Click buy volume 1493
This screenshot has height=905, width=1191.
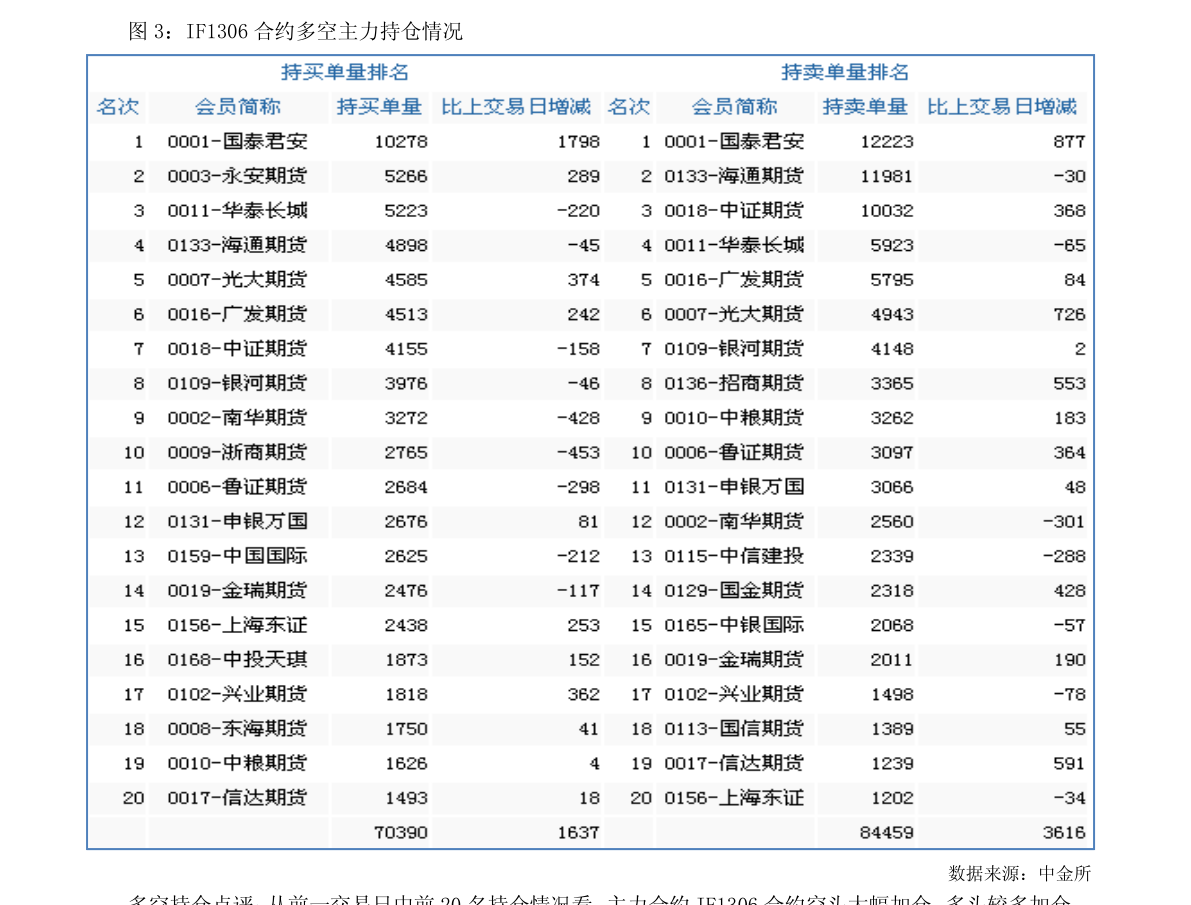tap(406, 798)
